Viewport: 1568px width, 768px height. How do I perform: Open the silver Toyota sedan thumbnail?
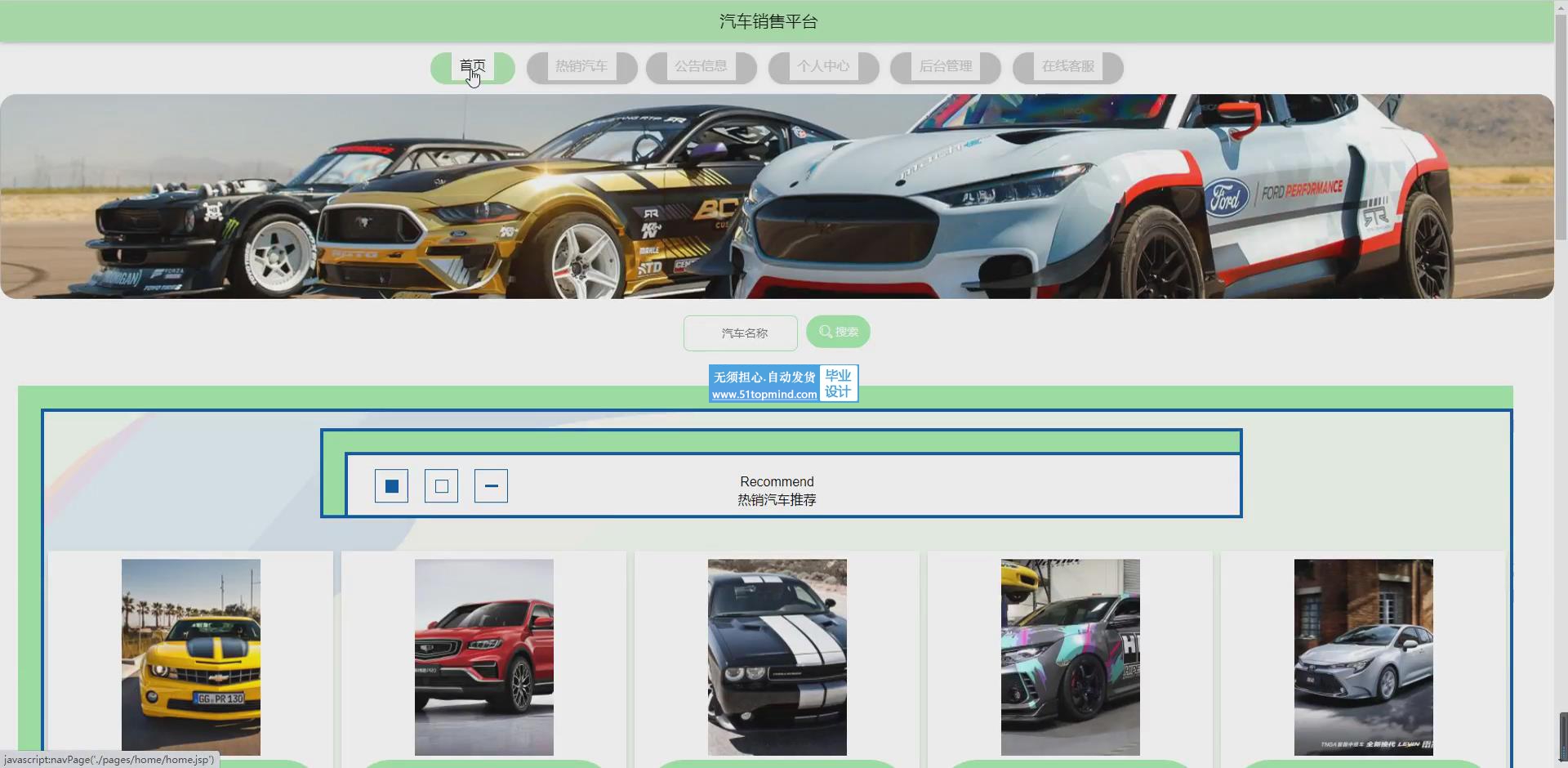click(x=1364, y=658)
